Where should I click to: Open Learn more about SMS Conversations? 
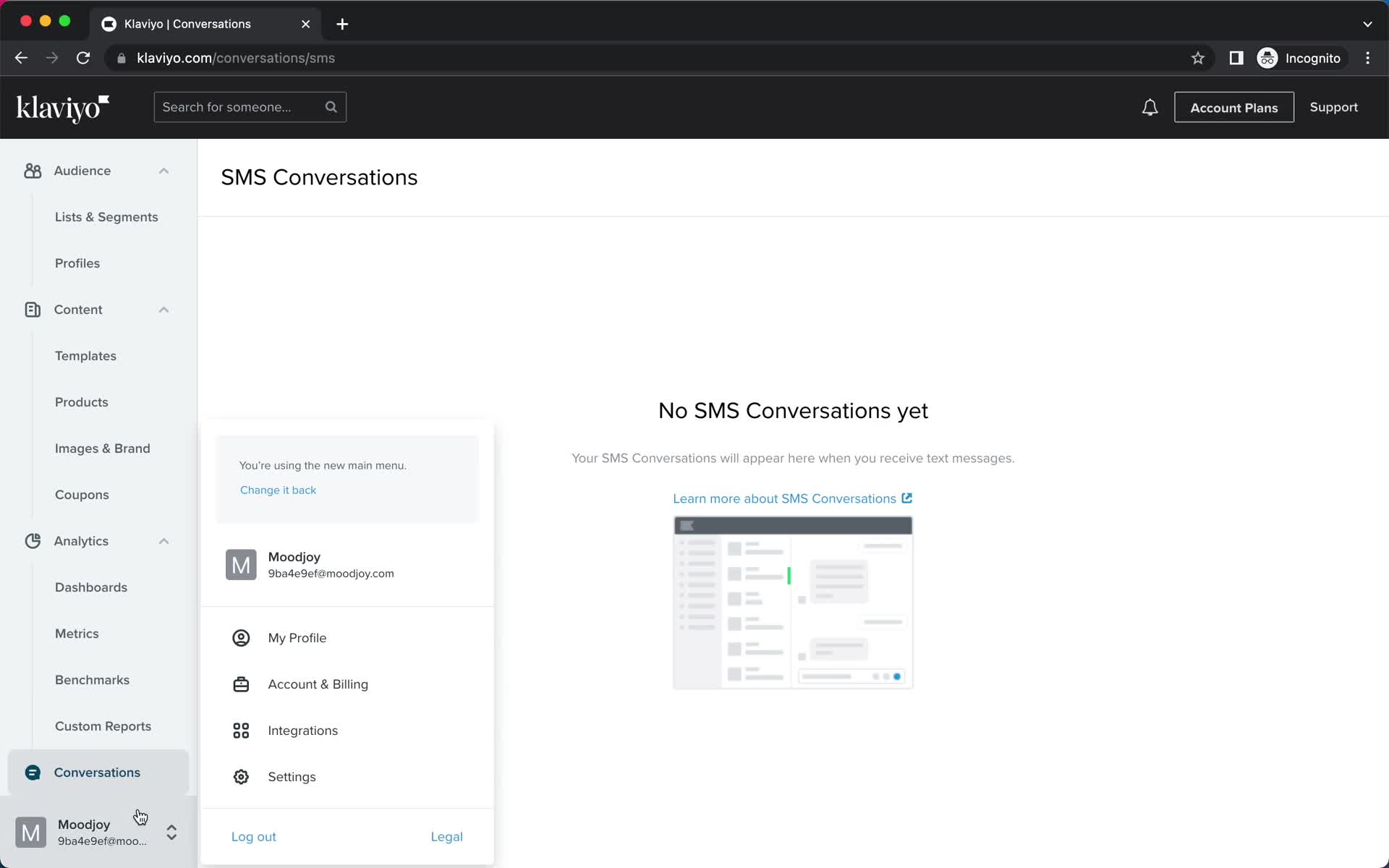point(792,498)
